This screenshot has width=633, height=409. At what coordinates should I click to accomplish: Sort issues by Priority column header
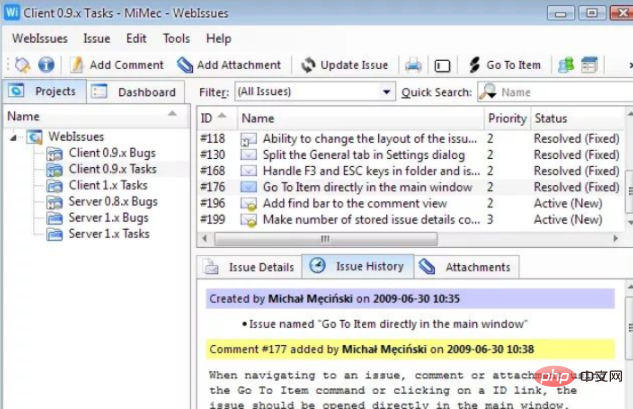pyautogui.click(x=507, y=118)
